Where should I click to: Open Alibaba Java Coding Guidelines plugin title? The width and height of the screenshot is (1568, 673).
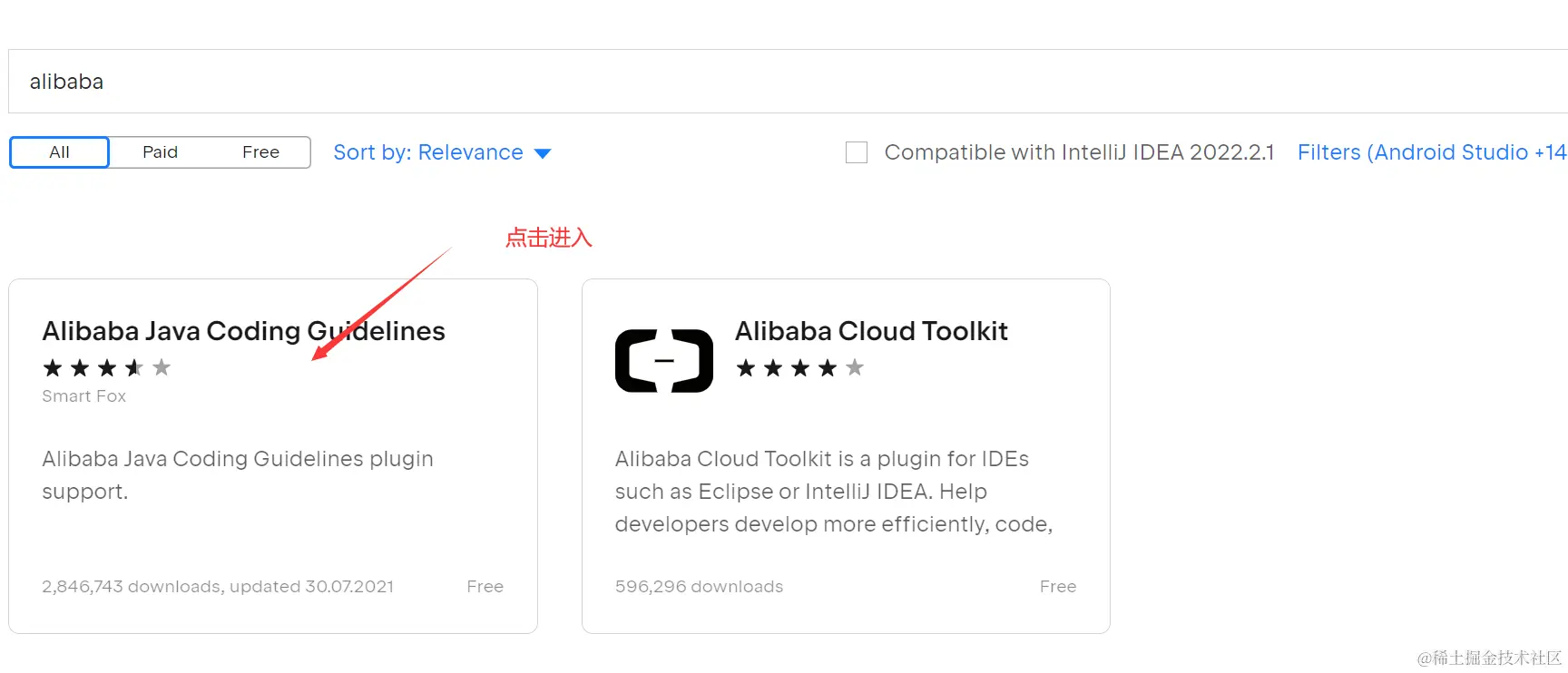coord(243,331)
